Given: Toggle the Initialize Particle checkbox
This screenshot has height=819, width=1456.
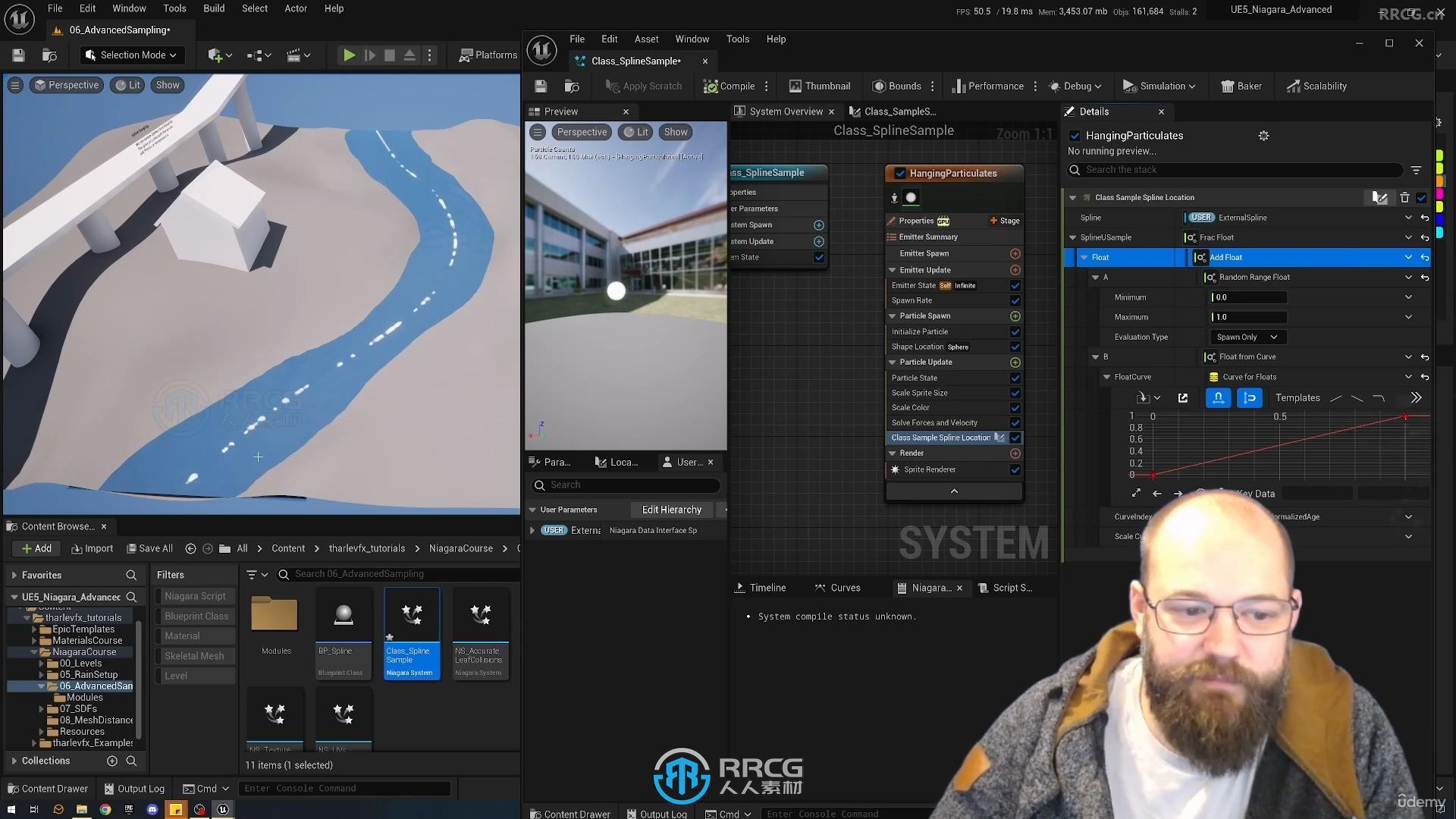Looking at the screenshot, I should 1015,332.
